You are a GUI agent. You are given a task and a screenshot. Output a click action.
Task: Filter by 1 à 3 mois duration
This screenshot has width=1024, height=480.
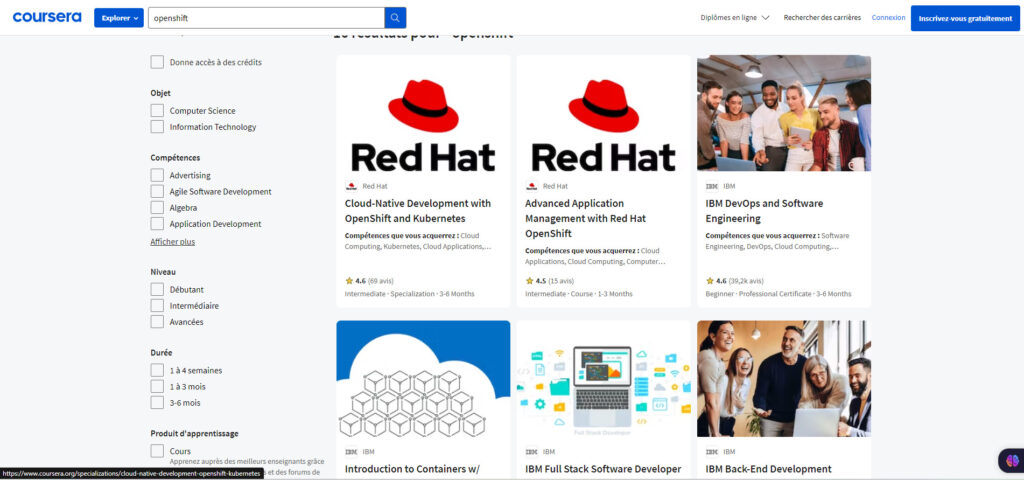pyautogui.click(x=157, y=386)
